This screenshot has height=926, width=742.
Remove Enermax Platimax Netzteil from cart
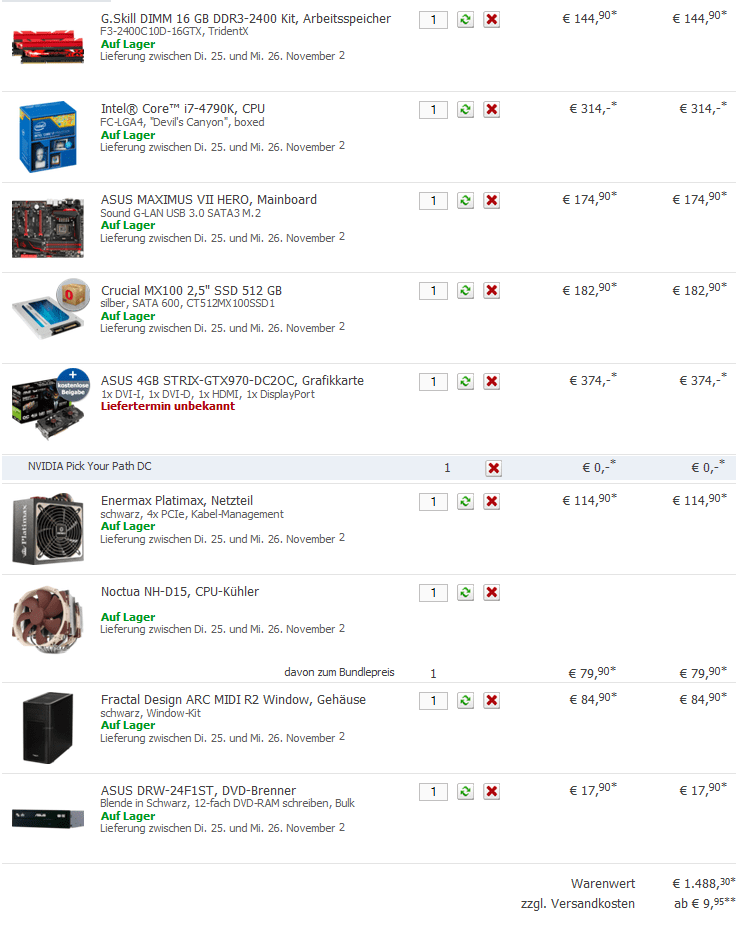pyautogui.click(x=492, y=501)
